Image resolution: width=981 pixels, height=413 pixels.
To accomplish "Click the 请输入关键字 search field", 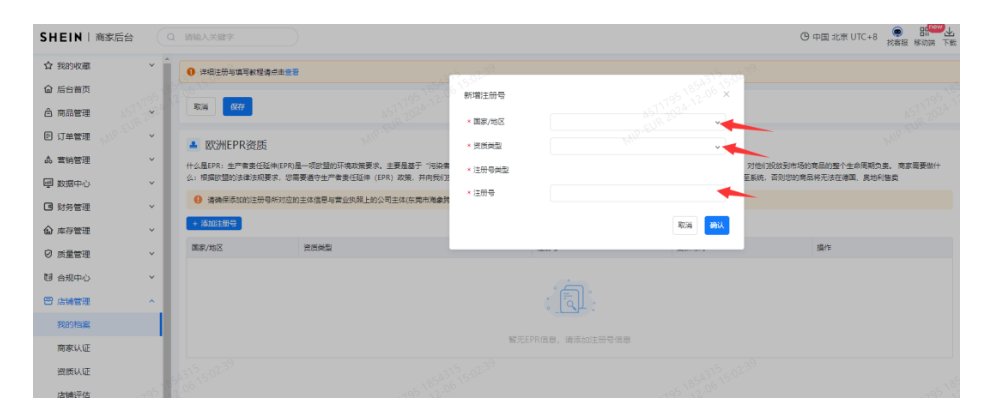I will click(x=227, y=37).
